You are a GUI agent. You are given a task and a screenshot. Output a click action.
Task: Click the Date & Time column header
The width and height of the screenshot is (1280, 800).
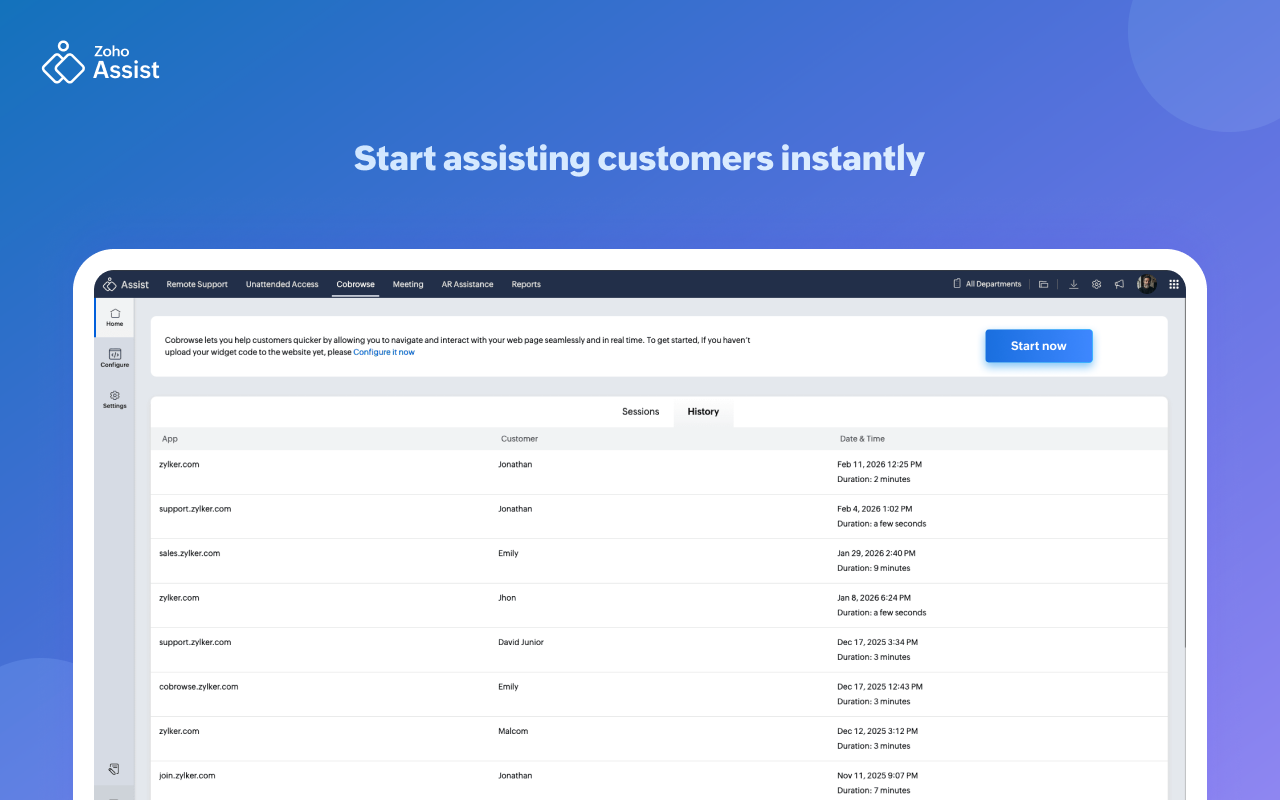[x=862, y=439]
